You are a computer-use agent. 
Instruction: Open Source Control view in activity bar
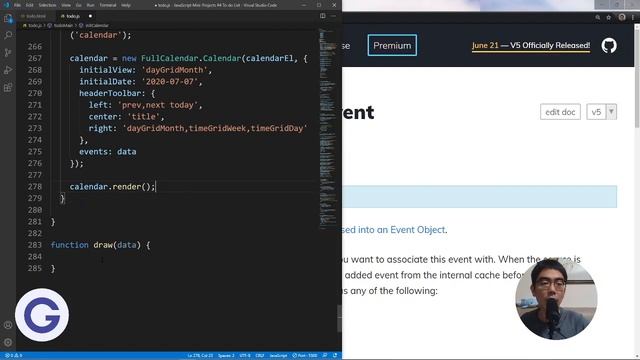tap(8, 53)
